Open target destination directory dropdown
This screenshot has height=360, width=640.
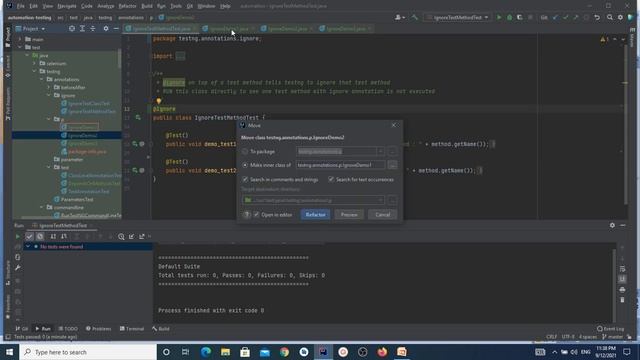380,200
